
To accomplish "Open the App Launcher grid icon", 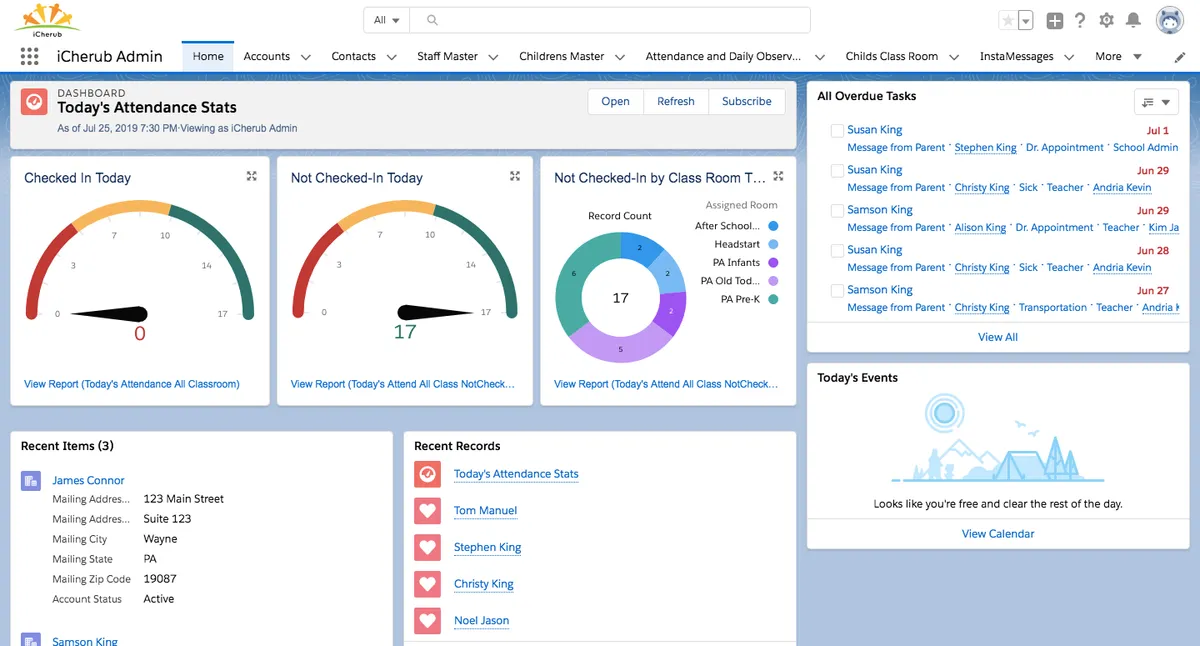I will point(29,57).
